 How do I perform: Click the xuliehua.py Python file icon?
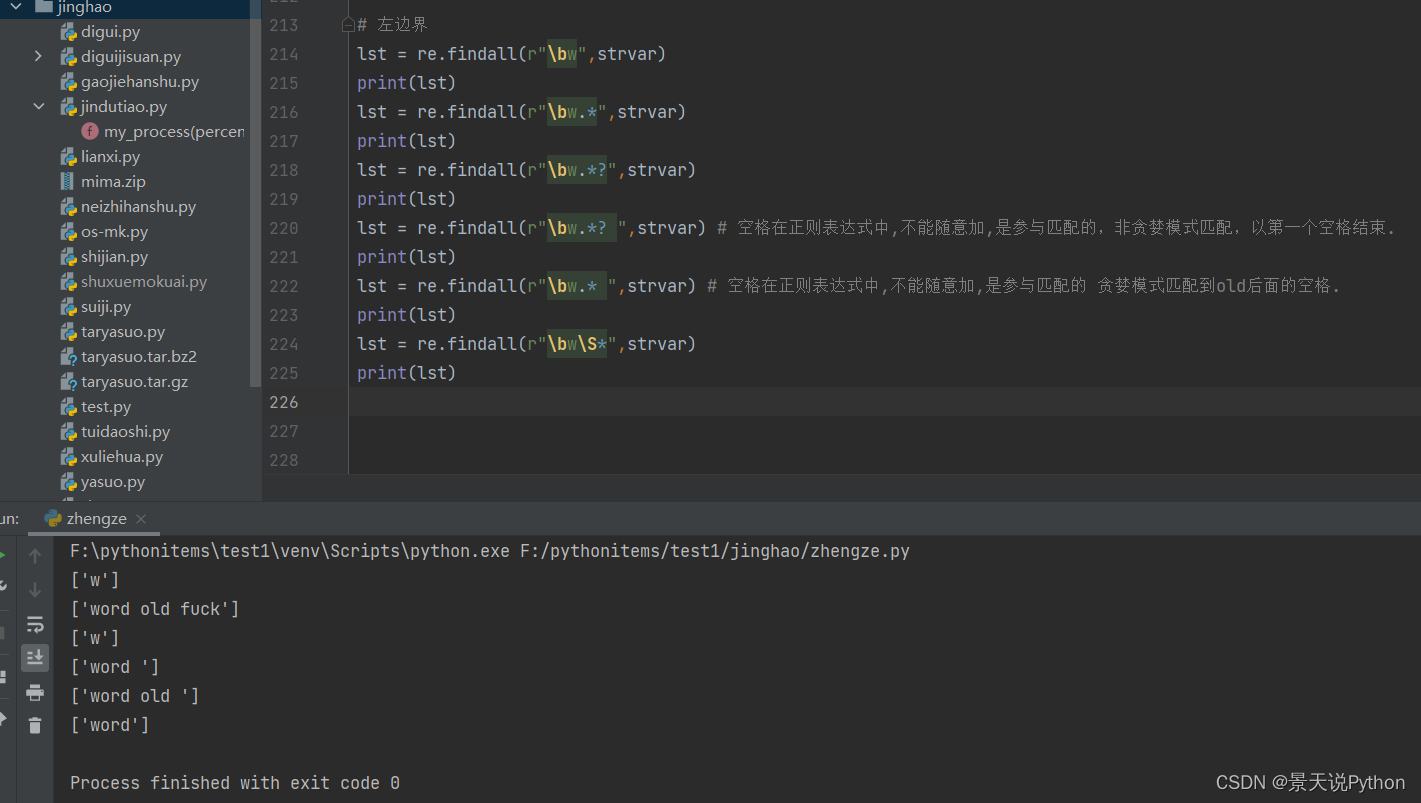pyautogui.click(x=68, y=457)
